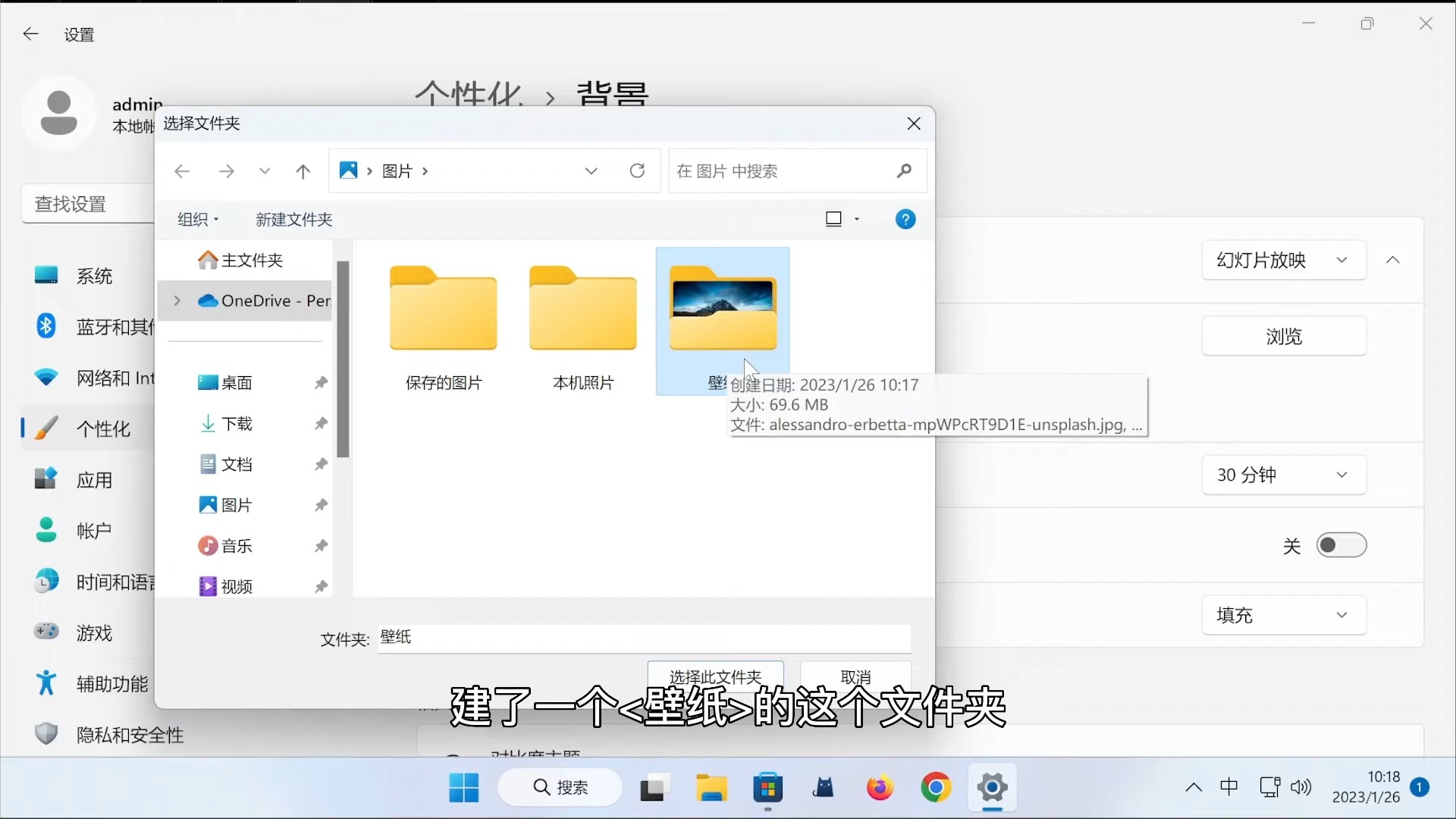Click the search magnifier in the dialog search box

tap(904, 171)
